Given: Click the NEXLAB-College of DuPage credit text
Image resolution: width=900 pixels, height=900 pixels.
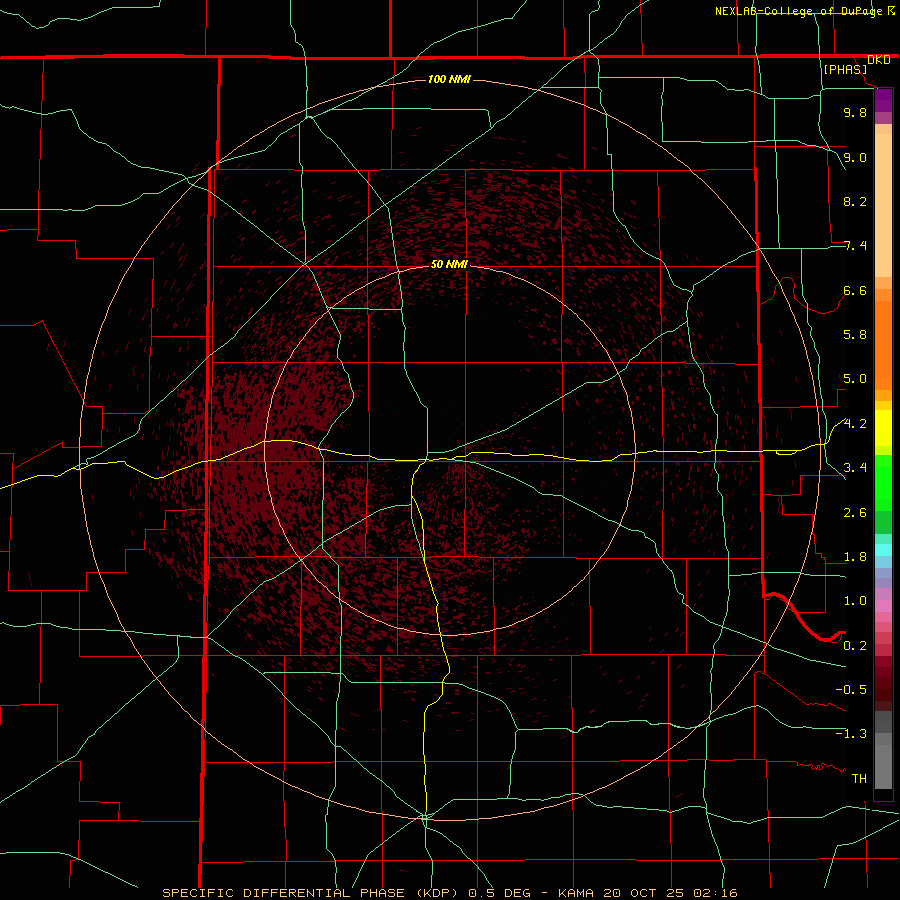Looking at the screenshot, I should coord(799,11).
